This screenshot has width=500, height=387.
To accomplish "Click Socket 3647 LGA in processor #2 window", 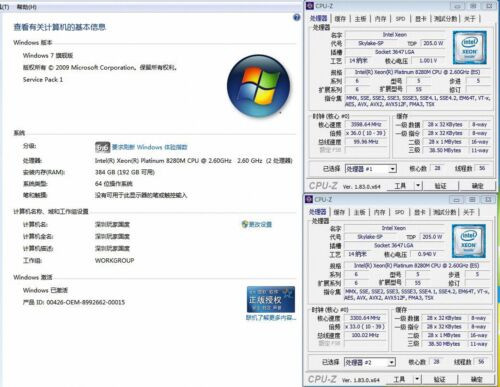I will [x=394, y=245].
